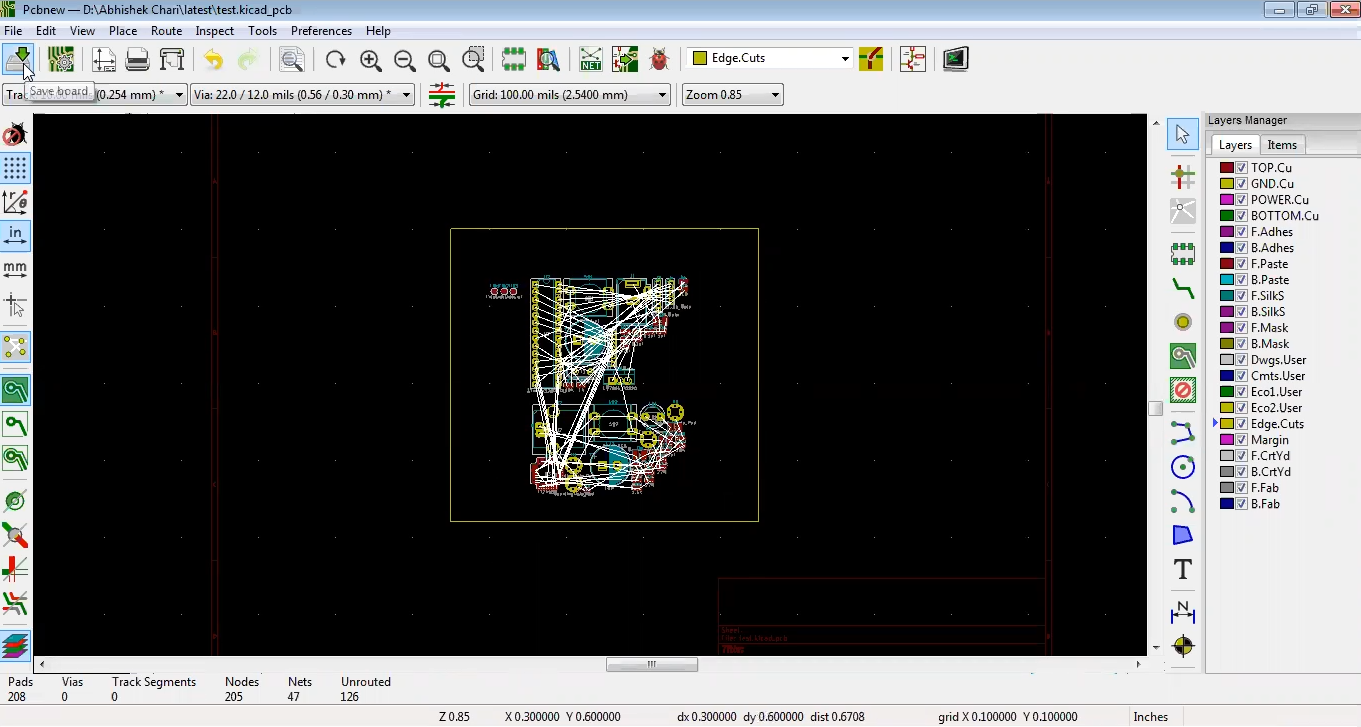Switch units to inches
Viewport: 1361px width, 727px height.
point(15,236)
